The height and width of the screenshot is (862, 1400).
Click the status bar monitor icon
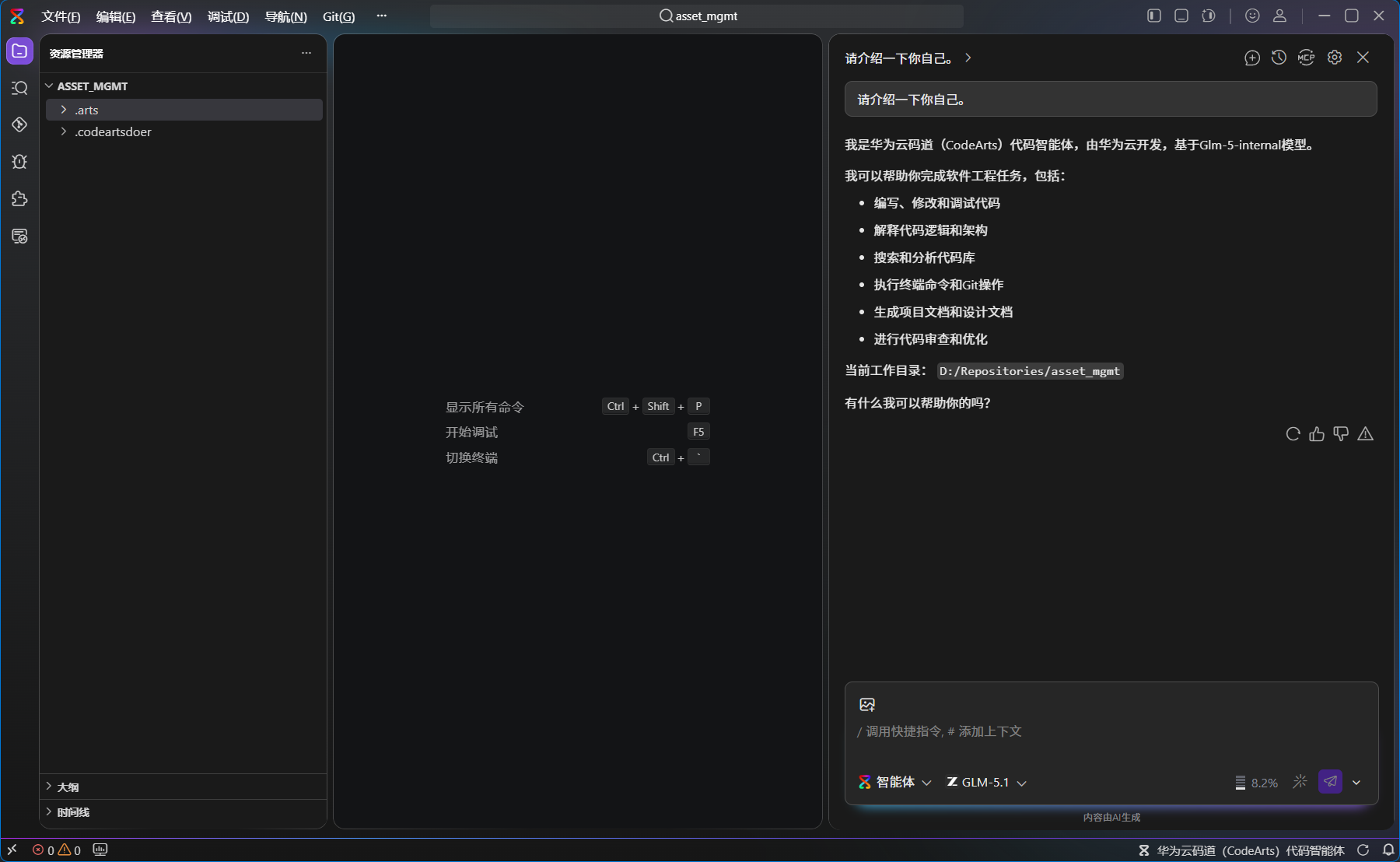(x=100, y=850)
